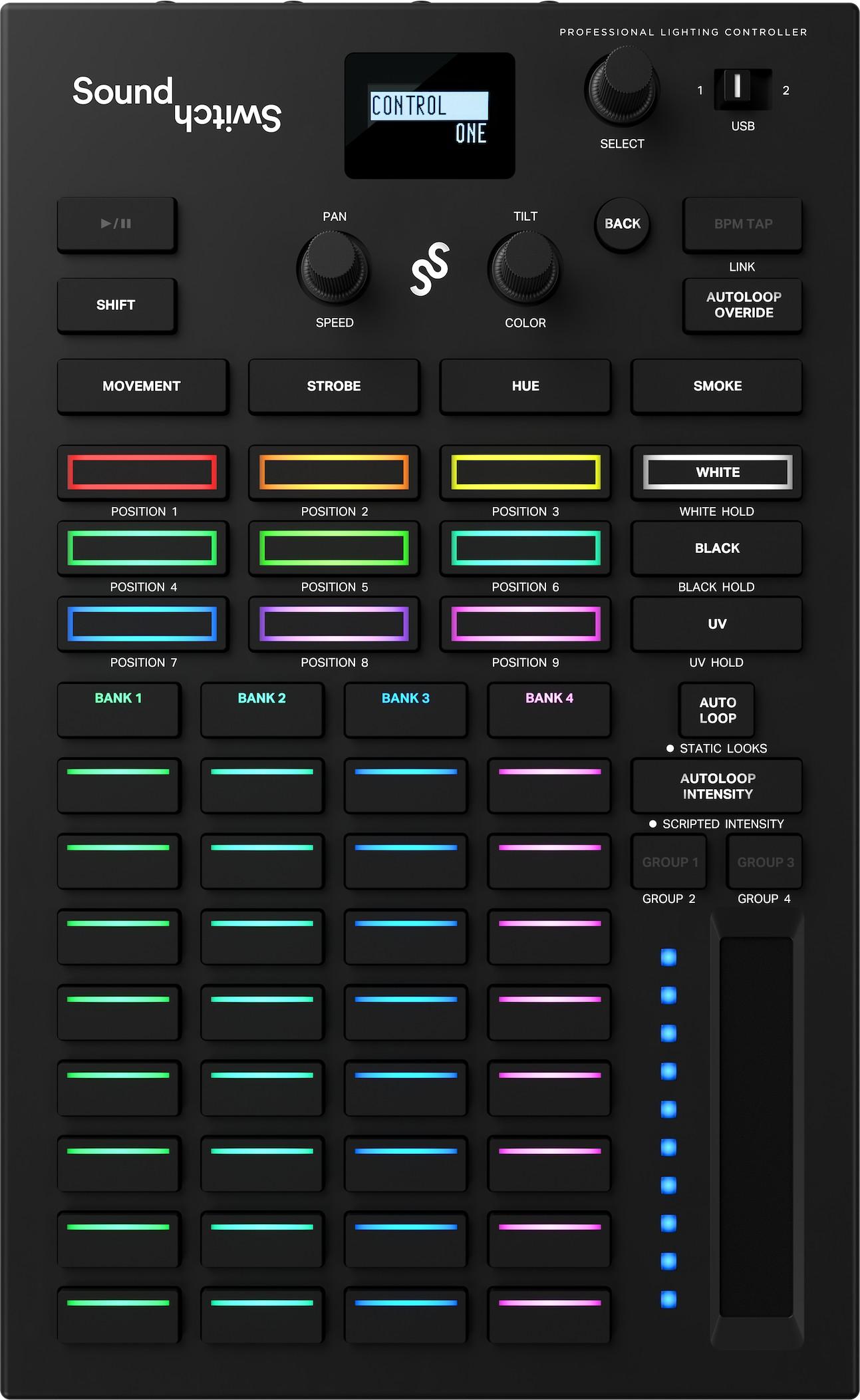860x1400 pixels.
Task: Select the GROUP 1 button
Action: point(669,862)
